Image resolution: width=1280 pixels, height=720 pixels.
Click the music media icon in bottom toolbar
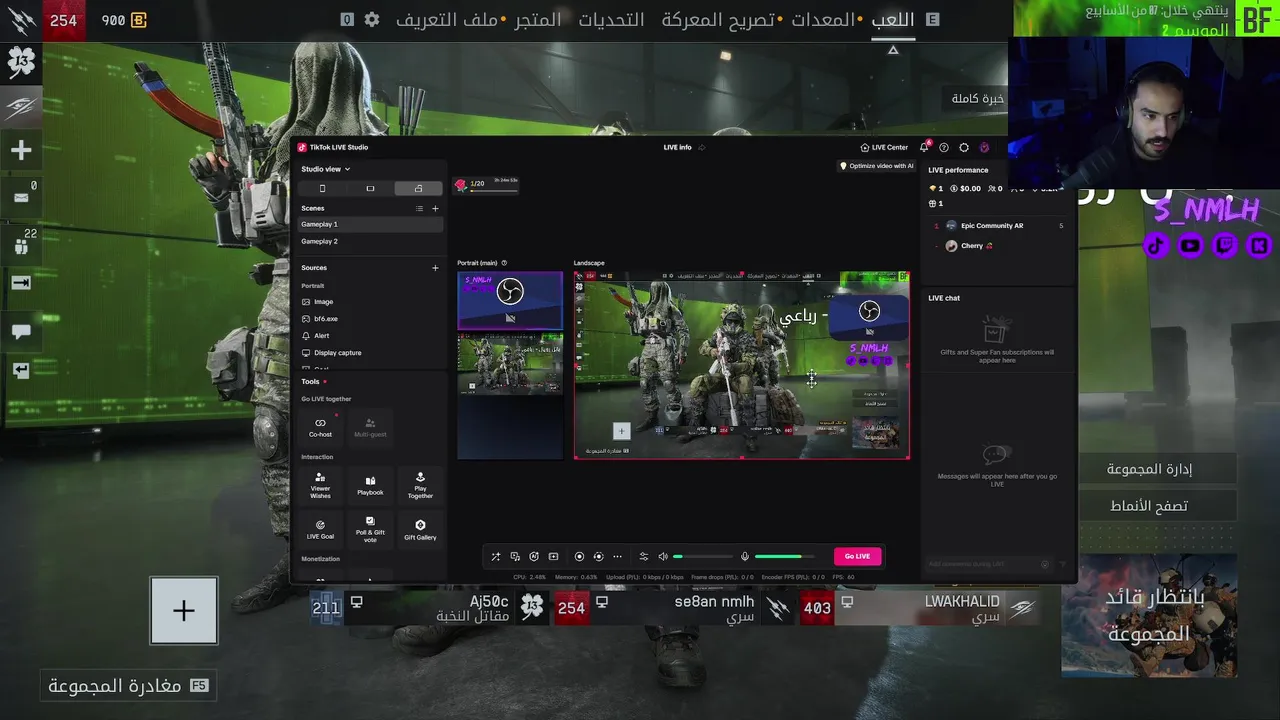[515, 556]
